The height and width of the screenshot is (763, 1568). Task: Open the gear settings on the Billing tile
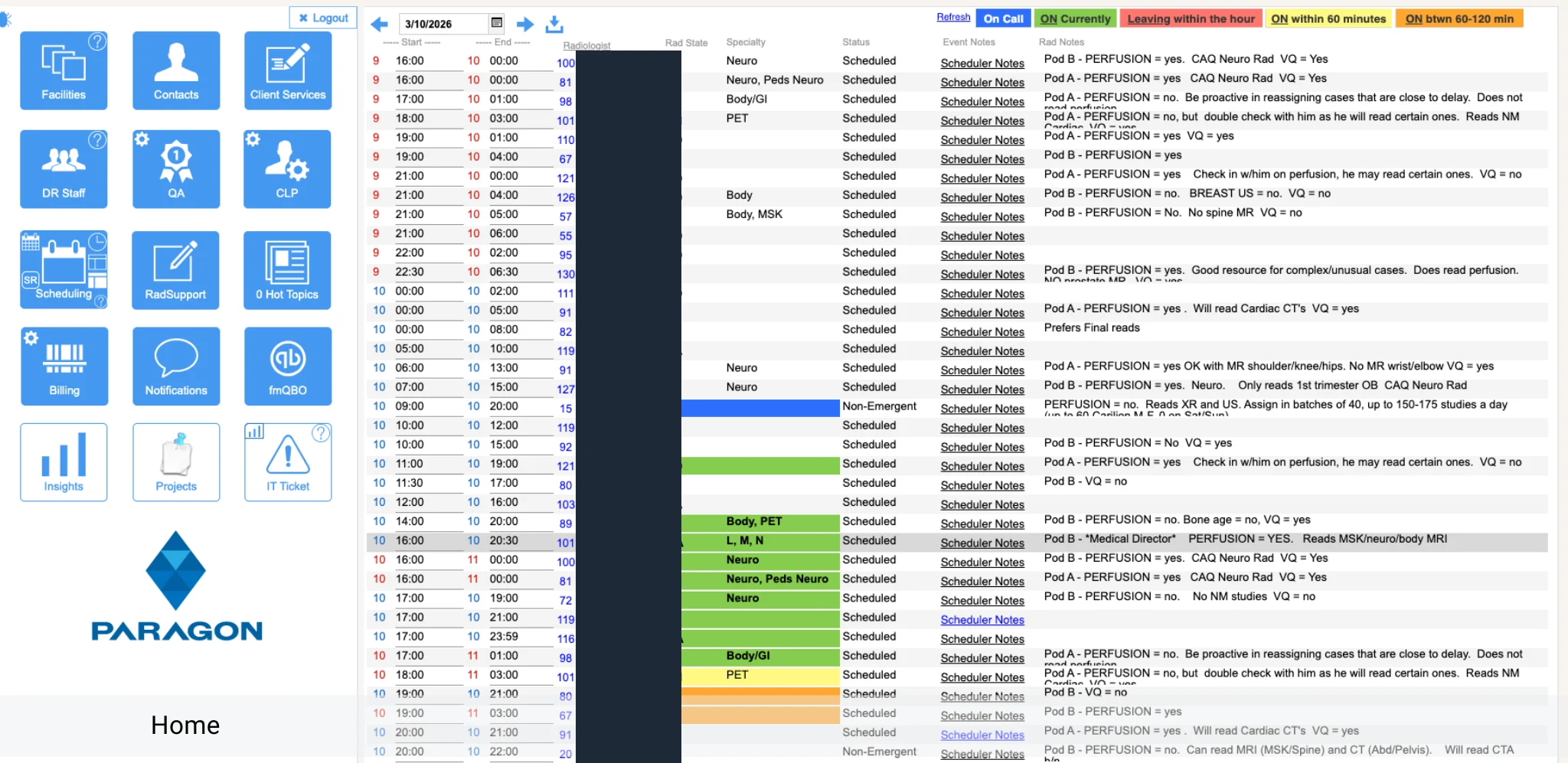(x=31, y=337)
